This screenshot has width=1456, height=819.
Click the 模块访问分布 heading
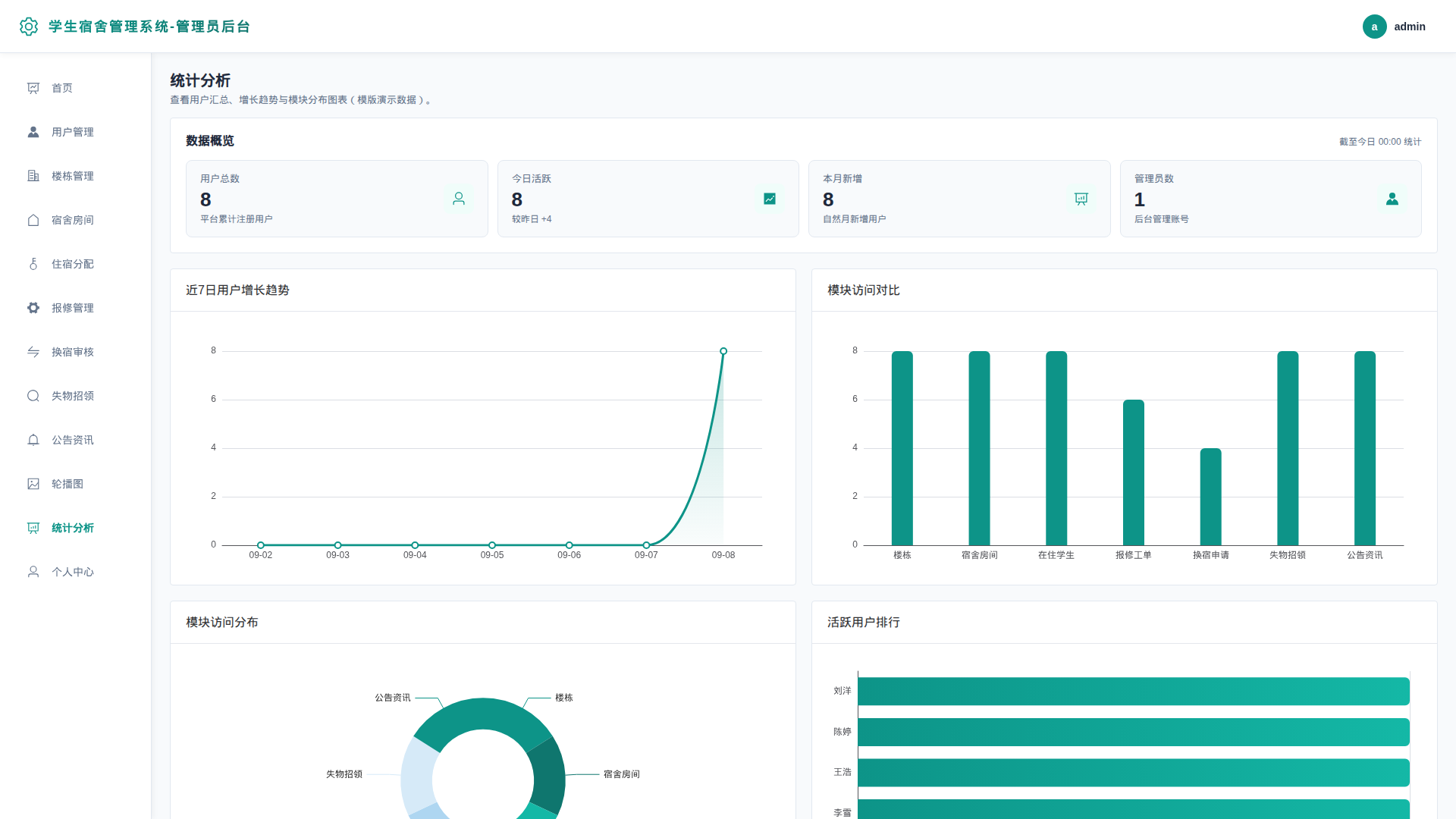222,623
